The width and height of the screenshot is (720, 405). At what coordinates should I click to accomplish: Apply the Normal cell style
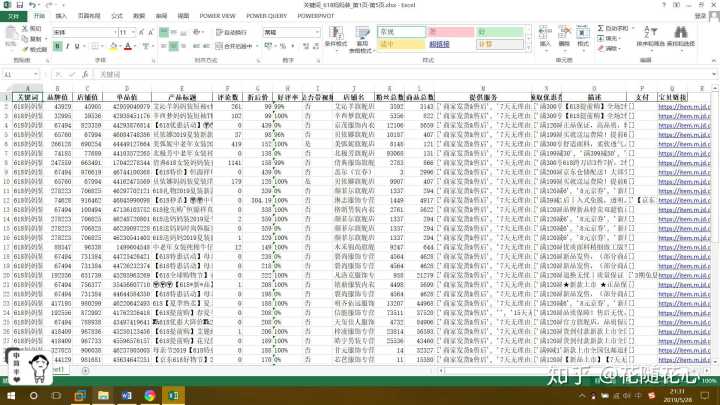tap(401, 32)
